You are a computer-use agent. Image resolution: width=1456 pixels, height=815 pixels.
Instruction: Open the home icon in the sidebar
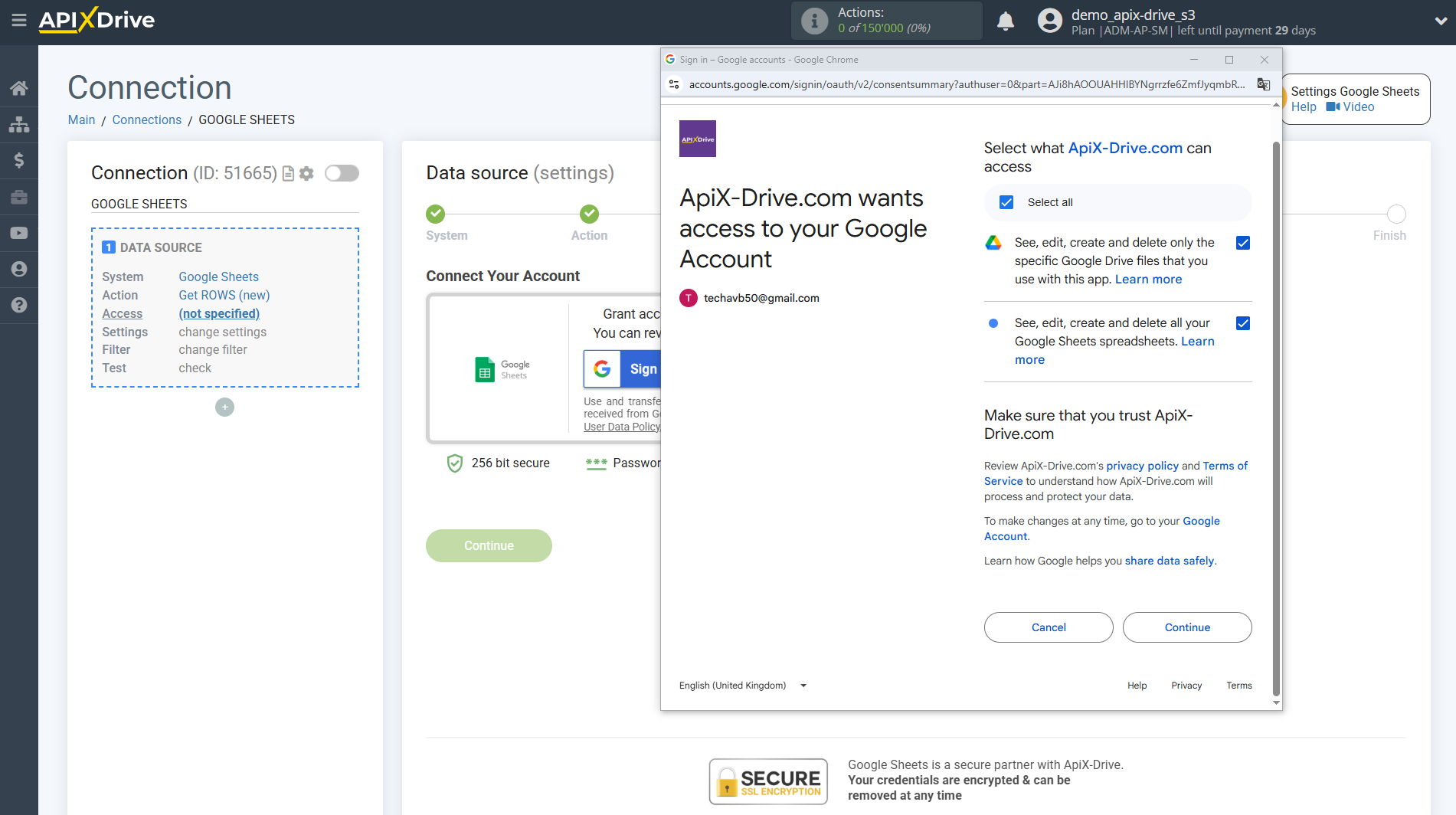pos(19,88)
